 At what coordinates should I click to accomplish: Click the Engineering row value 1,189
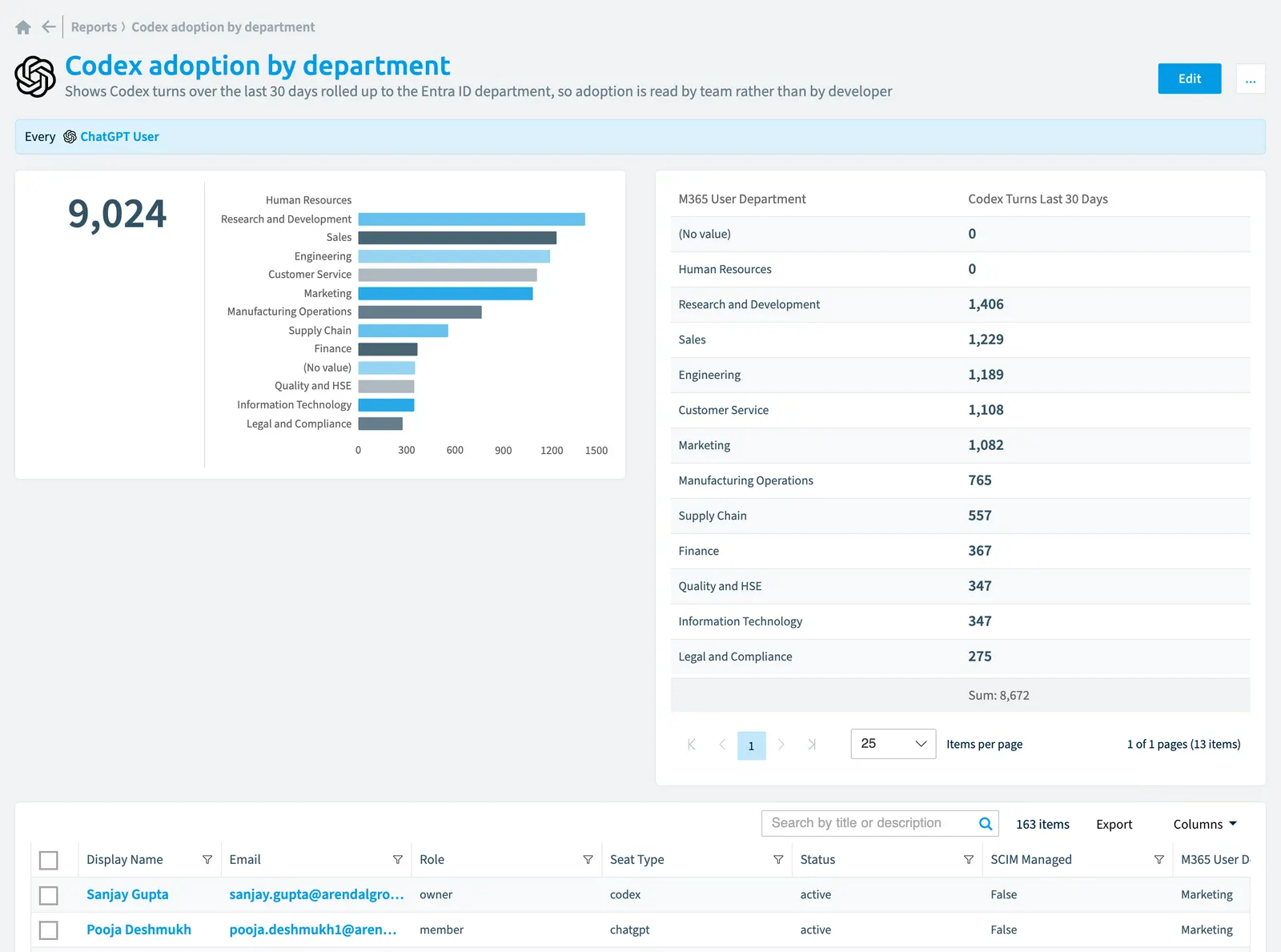click(x=986, y=375)
